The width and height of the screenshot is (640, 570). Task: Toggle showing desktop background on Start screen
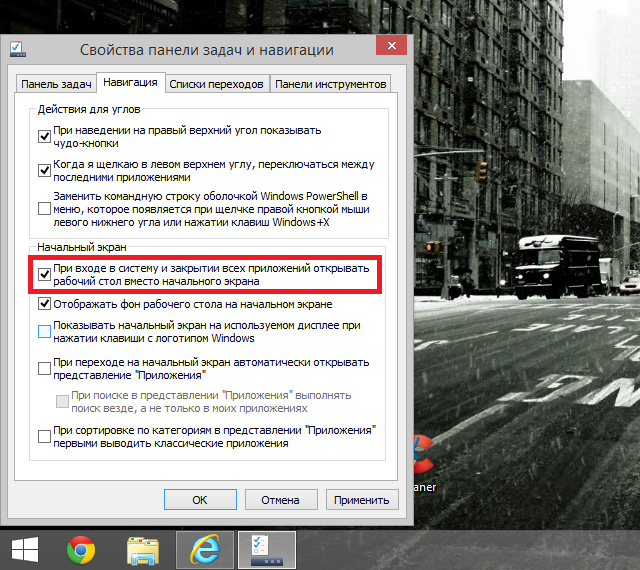pyautogui.click(x=44, y=304)
